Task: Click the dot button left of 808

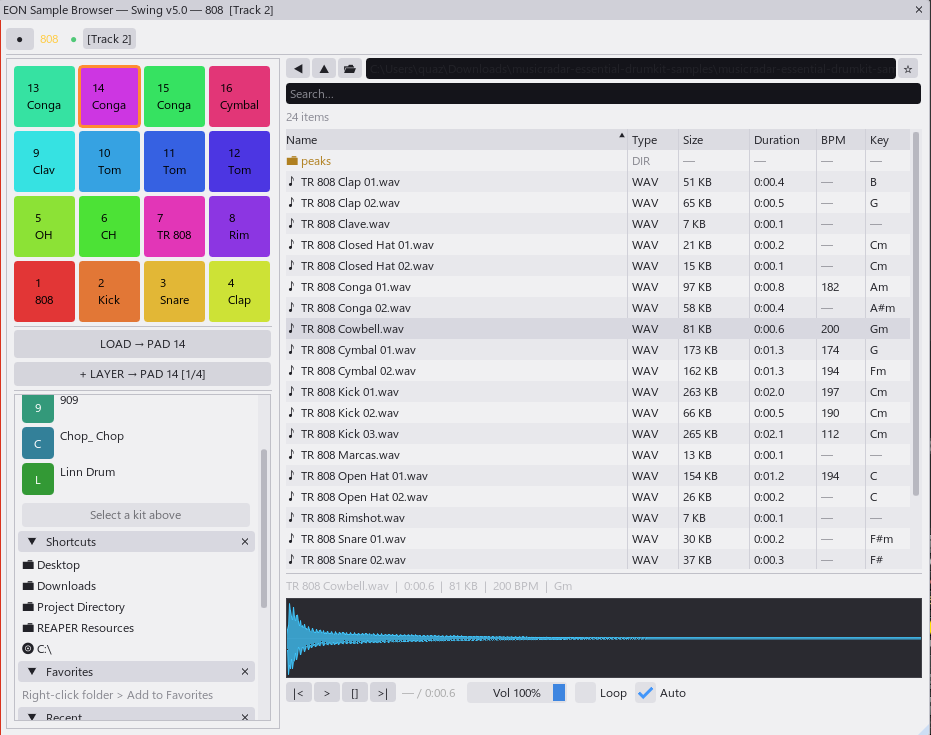Action: [x=20, y=39]
